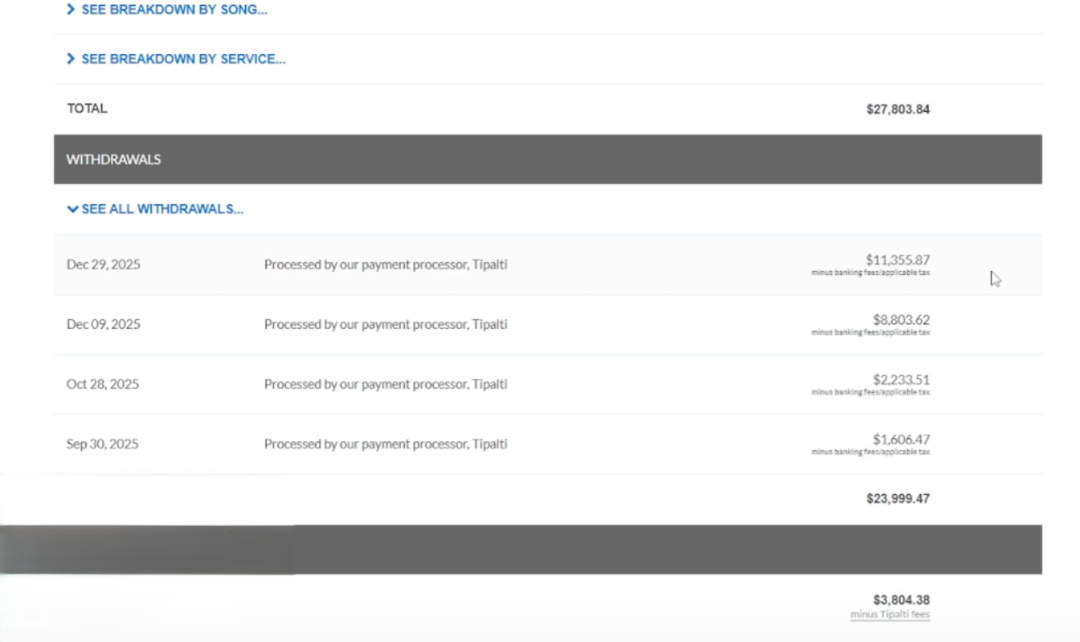1080x642 pixels.
Task: Select the $1,606.47 withdrawal amount
Action: point(900,439)
